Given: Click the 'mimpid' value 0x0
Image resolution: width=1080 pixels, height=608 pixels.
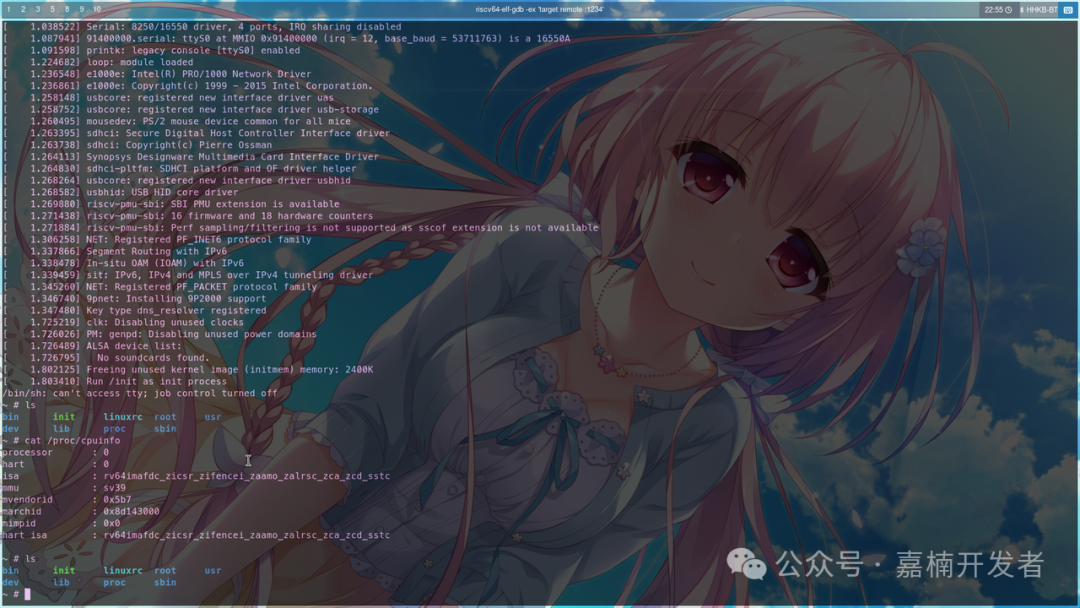Looking at the screenshot, I should click(112, 523).
